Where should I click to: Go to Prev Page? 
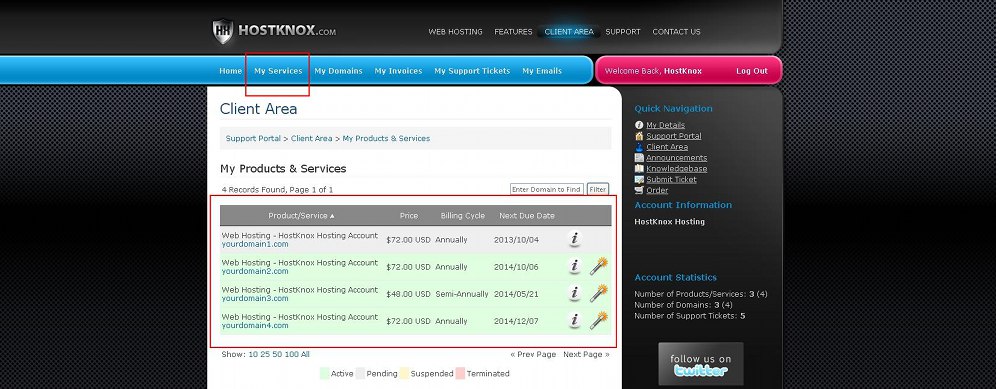[x=533, y=355]
